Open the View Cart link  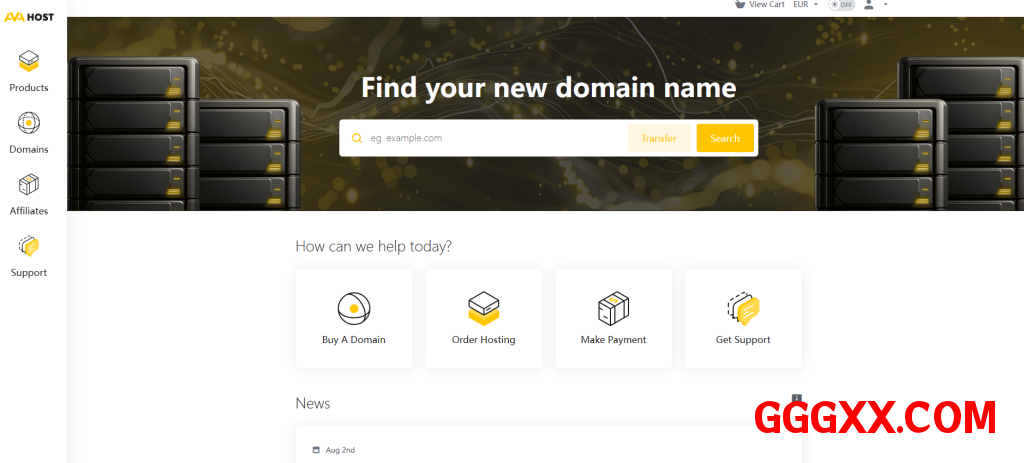click(x=766, y=5)
